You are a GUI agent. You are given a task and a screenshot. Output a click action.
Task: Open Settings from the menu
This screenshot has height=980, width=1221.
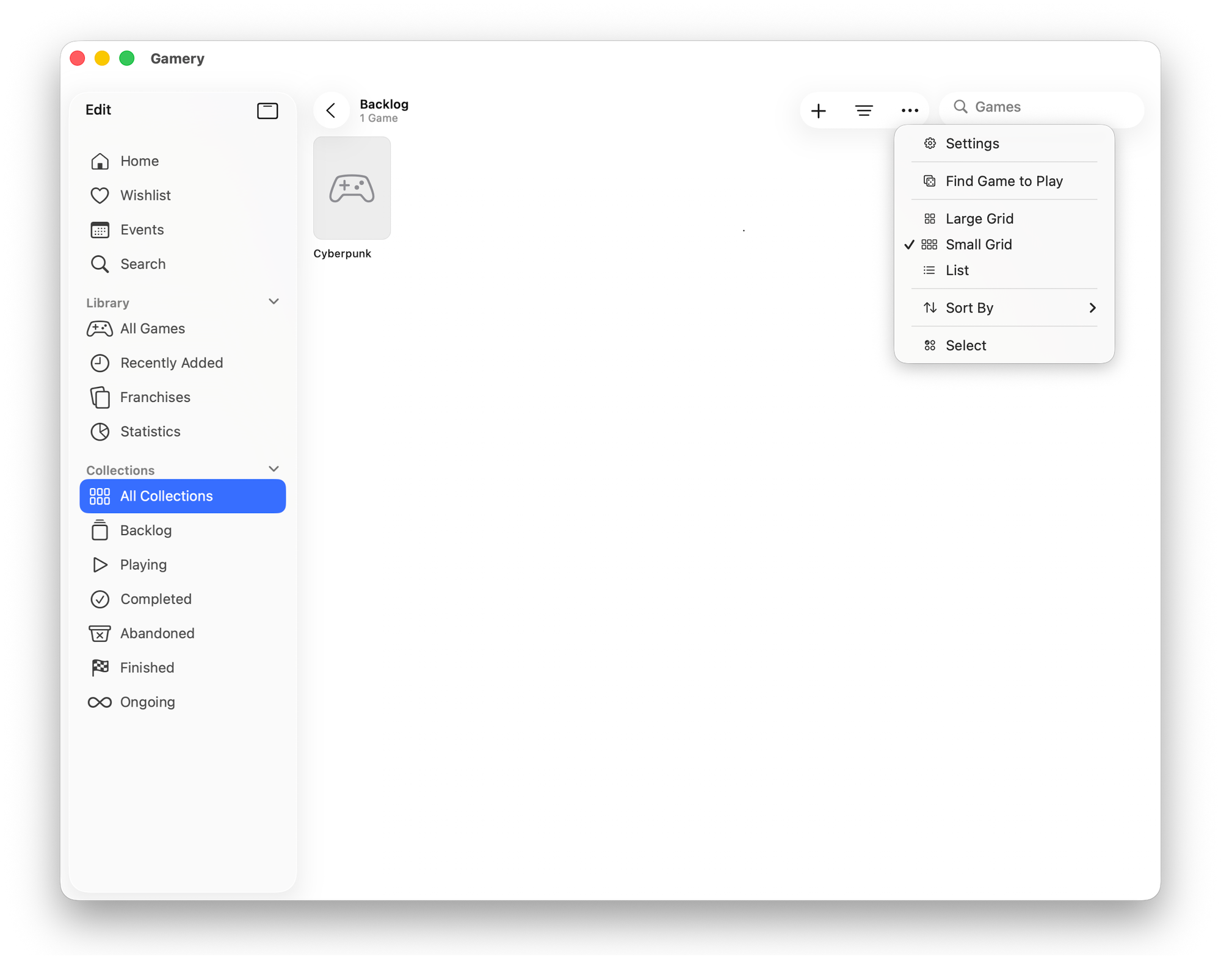(972, 143)
